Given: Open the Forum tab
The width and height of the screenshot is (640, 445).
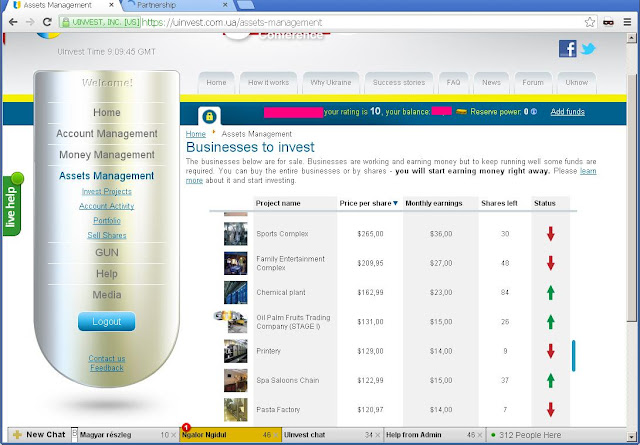Looking at the screenshot, I should point(533,82).
